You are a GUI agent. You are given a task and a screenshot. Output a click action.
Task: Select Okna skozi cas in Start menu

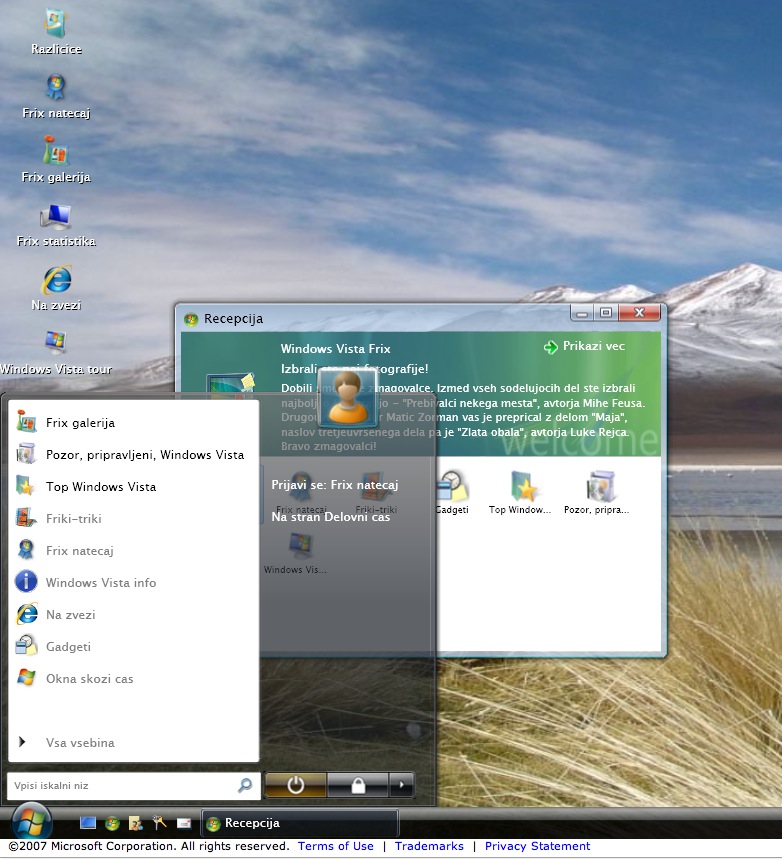click(x=134, y=679)
